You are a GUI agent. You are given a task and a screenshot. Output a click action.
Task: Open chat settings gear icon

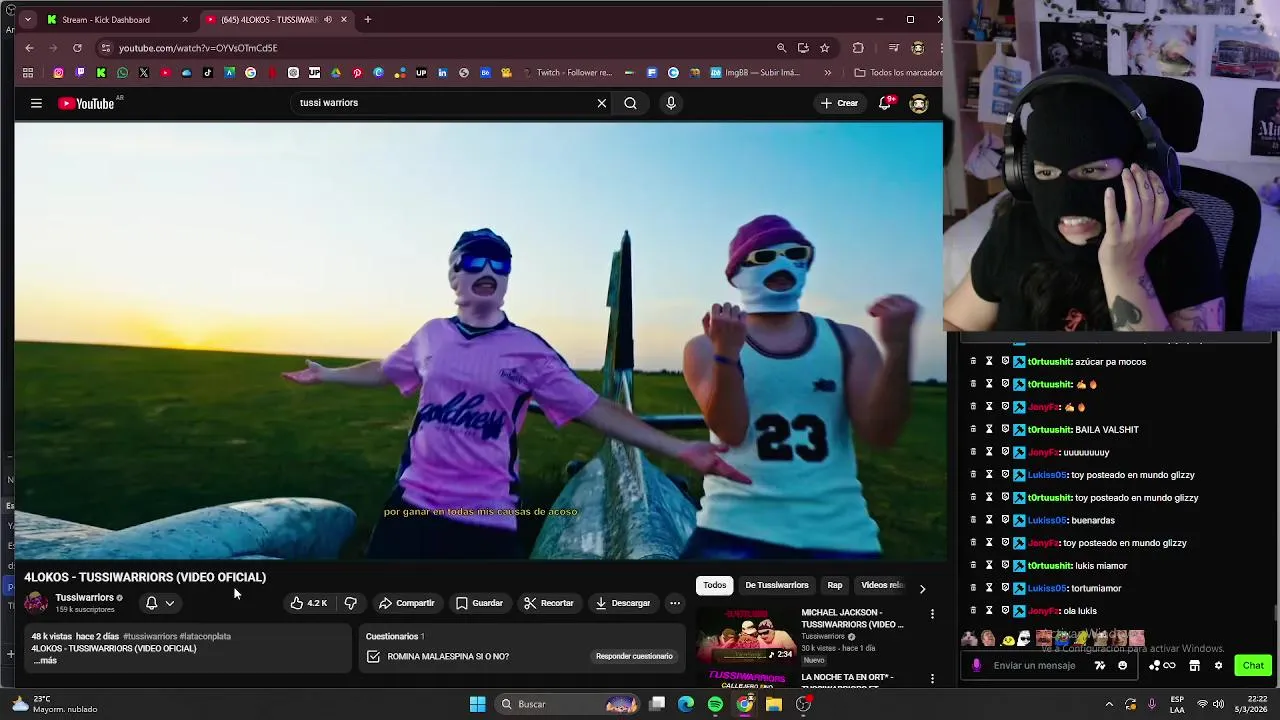[1218, 665]
